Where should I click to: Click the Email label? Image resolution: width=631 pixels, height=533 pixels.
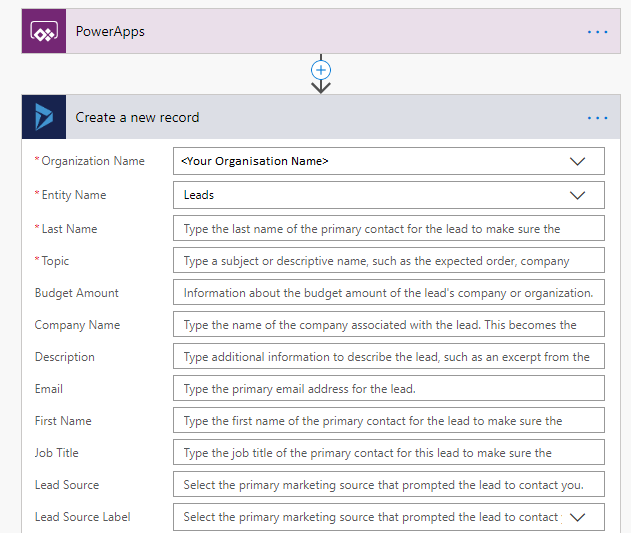[49, 389]
